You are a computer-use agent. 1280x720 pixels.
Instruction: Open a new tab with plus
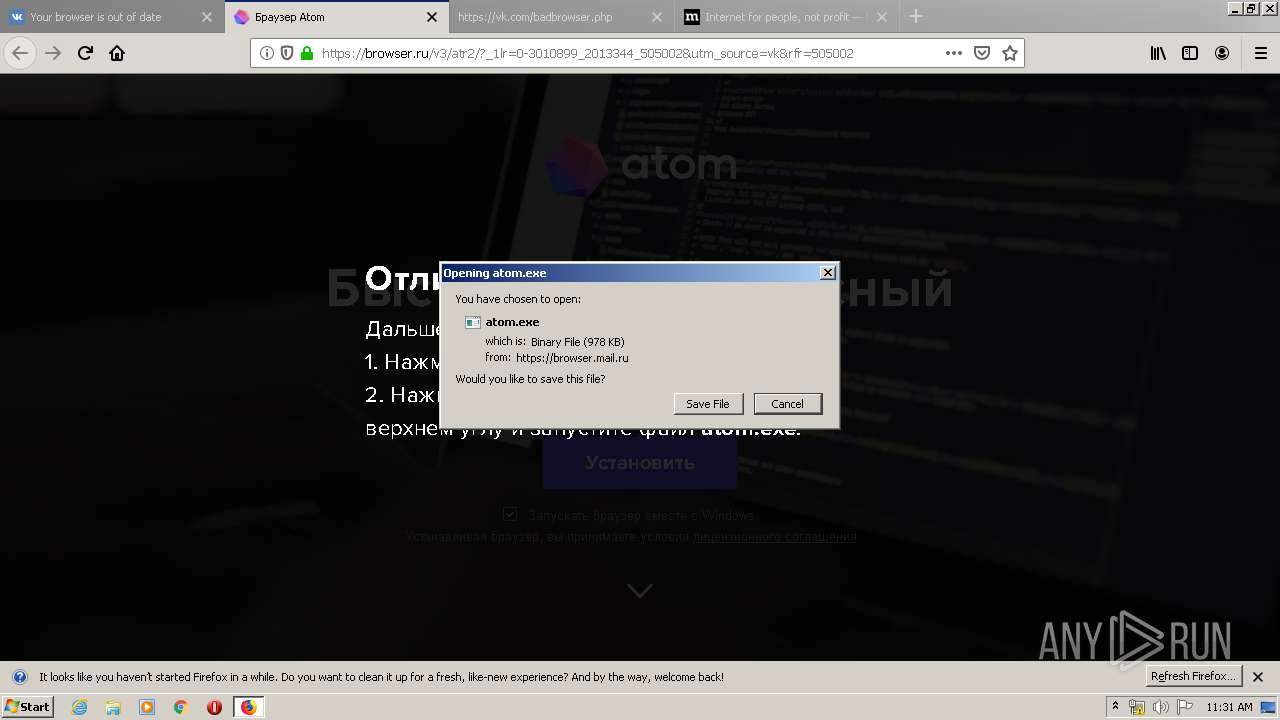pyautogui.click(x=916, y=16)
